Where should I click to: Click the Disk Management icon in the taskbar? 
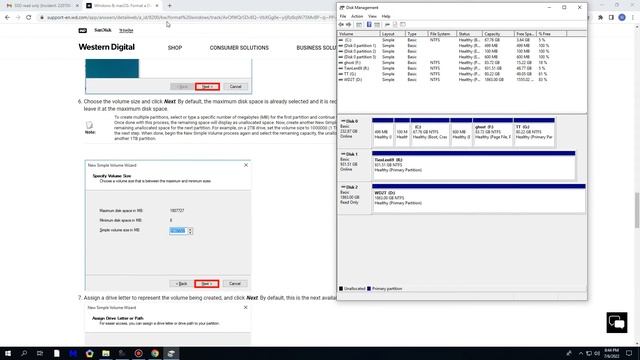point(171,353)
